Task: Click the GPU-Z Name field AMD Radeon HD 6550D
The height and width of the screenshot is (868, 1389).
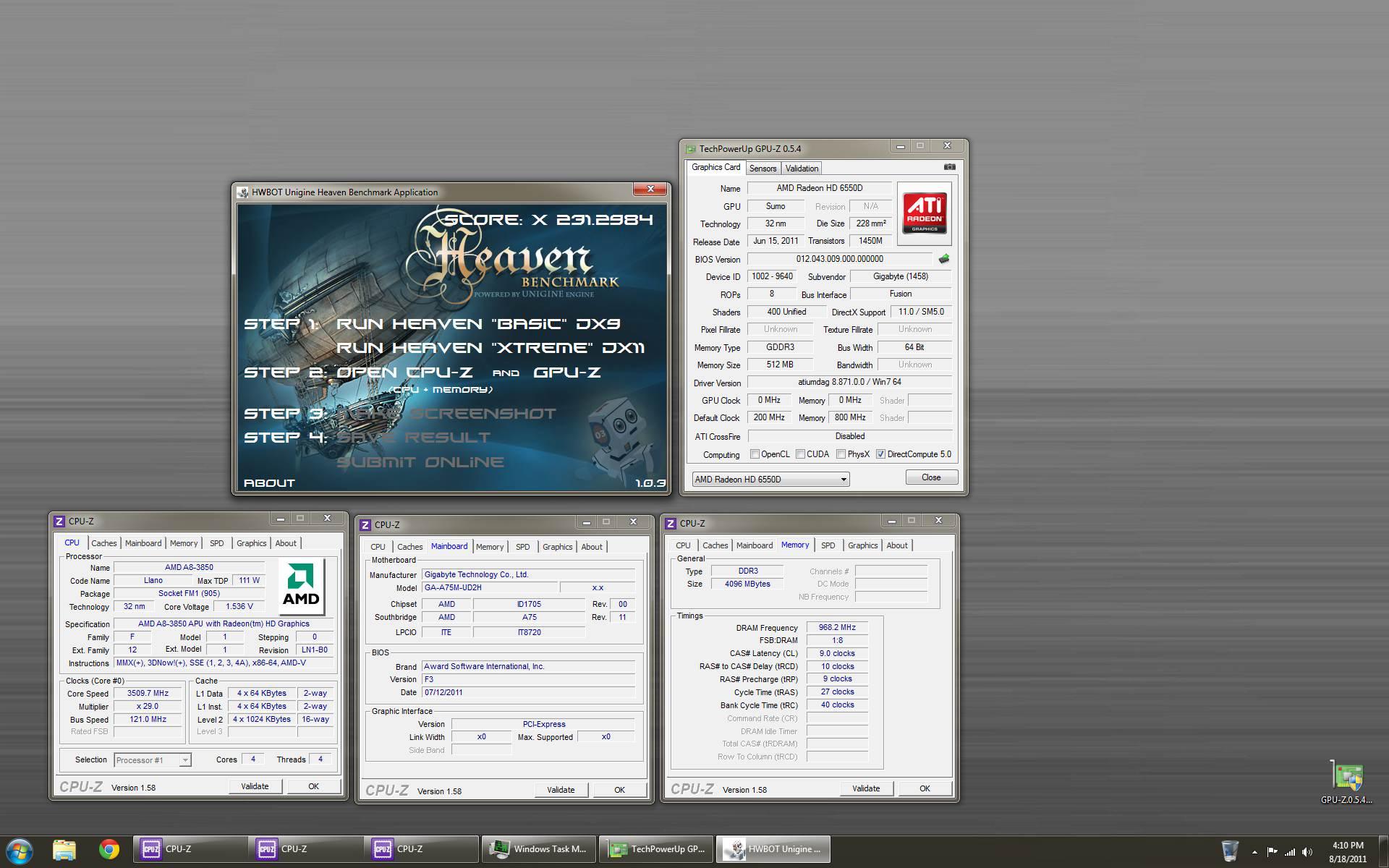Action: (819, 188)
